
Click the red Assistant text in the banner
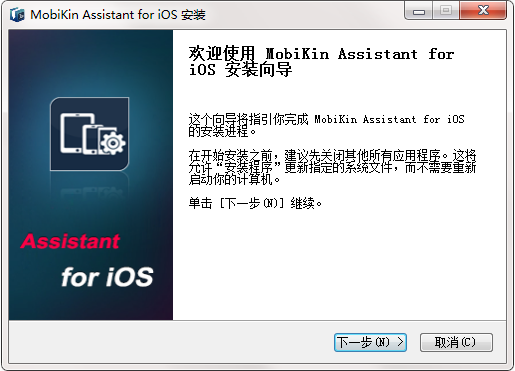70,241
